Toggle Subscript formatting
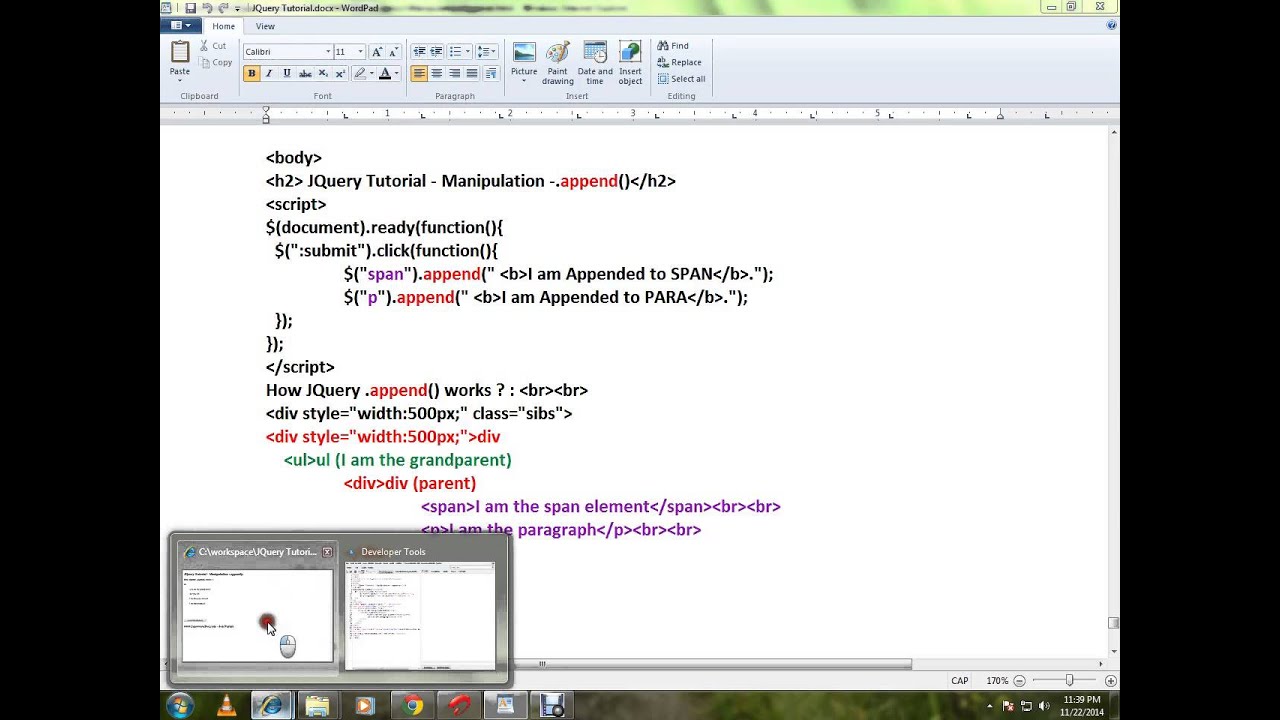This screenshot has height=720, width=1280. 322,74
